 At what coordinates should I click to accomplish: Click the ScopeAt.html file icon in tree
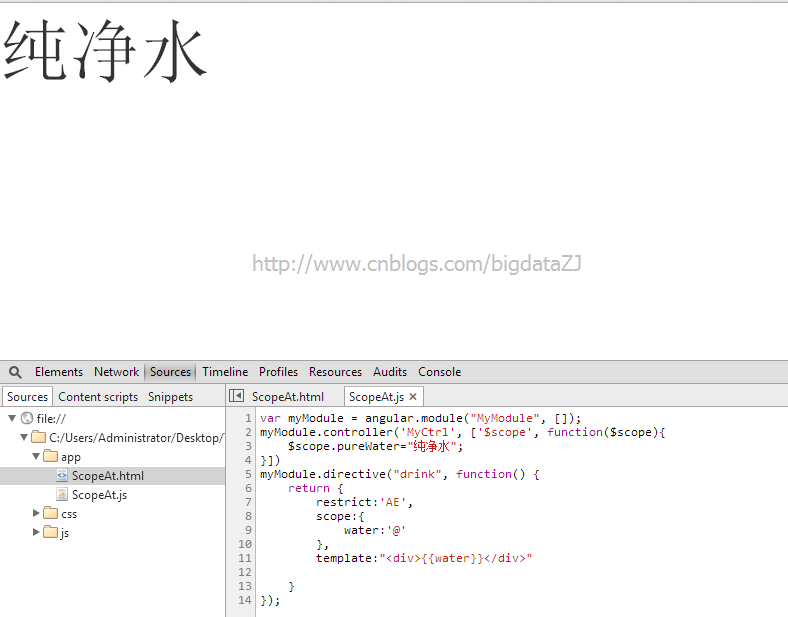click(62, 475)
